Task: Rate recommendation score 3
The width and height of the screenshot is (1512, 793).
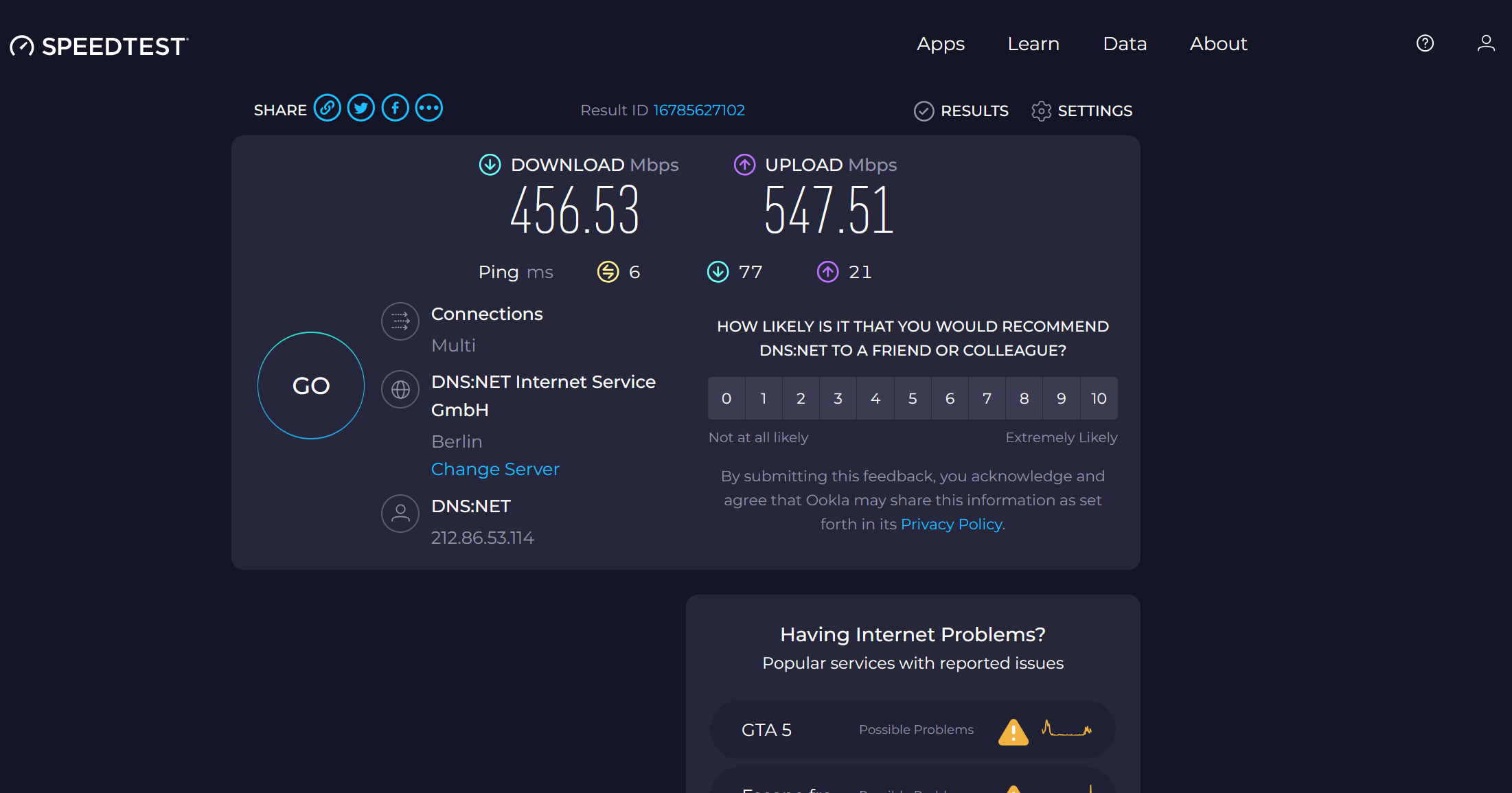Action: (838, 398)
